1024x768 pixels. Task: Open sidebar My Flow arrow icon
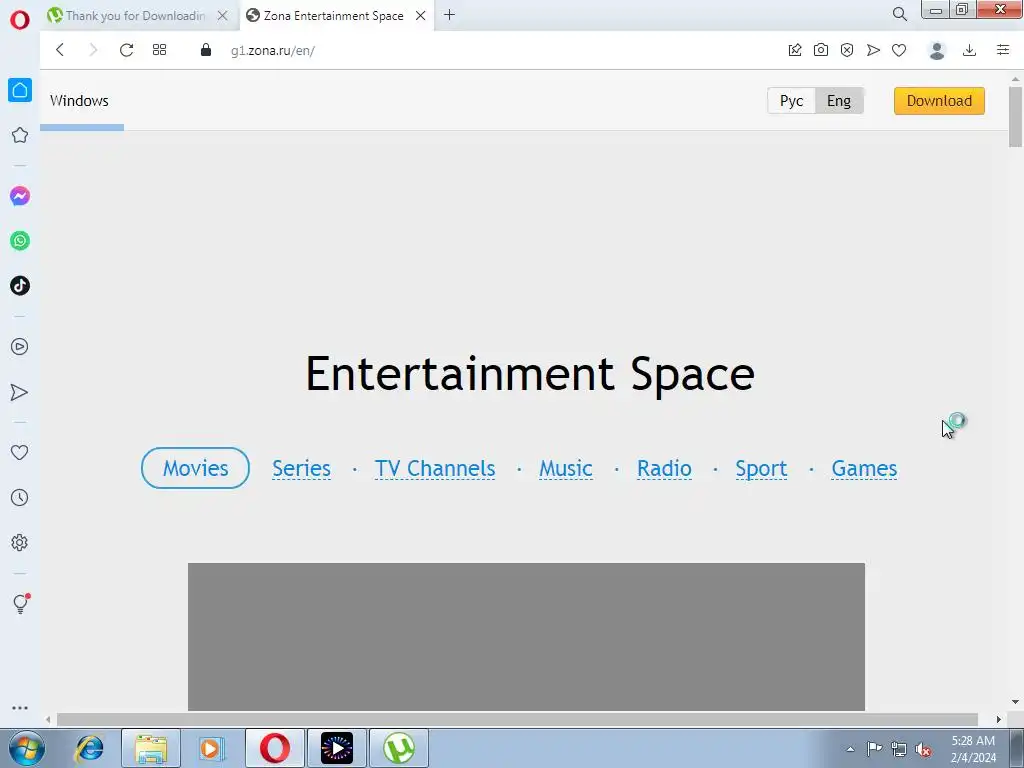tap(20, 392)
